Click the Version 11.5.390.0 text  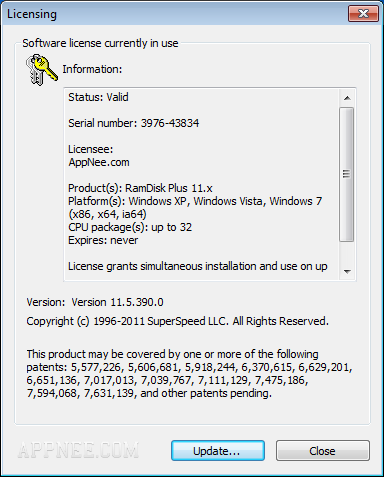[117, 302]
